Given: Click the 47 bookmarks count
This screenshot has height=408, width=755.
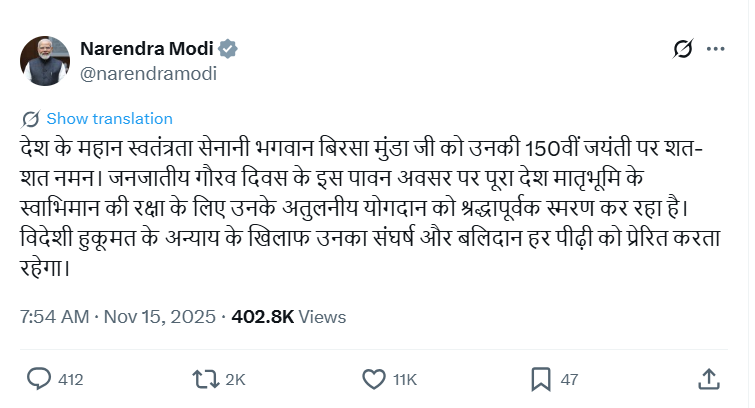Looking at the screenshot, I should click(x=569, y=380).
